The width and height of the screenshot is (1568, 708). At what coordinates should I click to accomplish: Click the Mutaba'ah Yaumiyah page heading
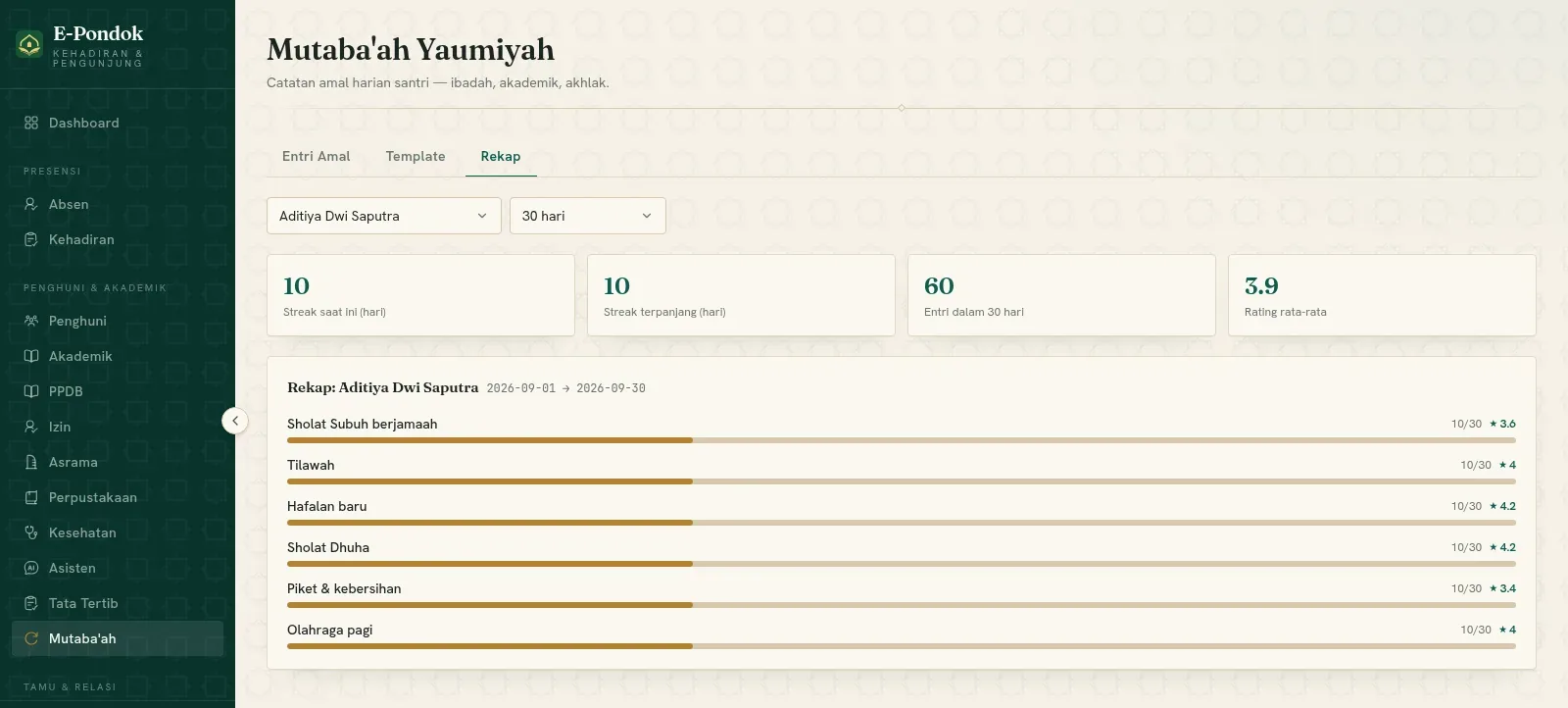coord(411,49)
